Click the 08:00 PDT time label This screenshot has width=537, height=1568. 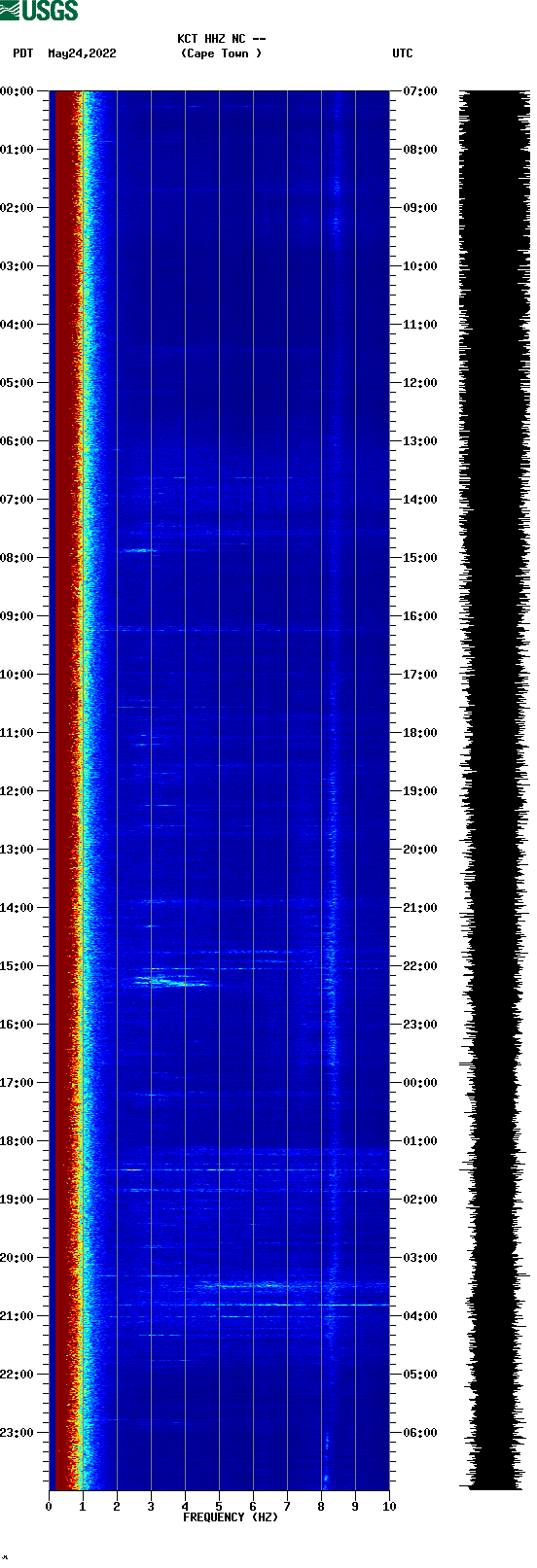(18, 558)
